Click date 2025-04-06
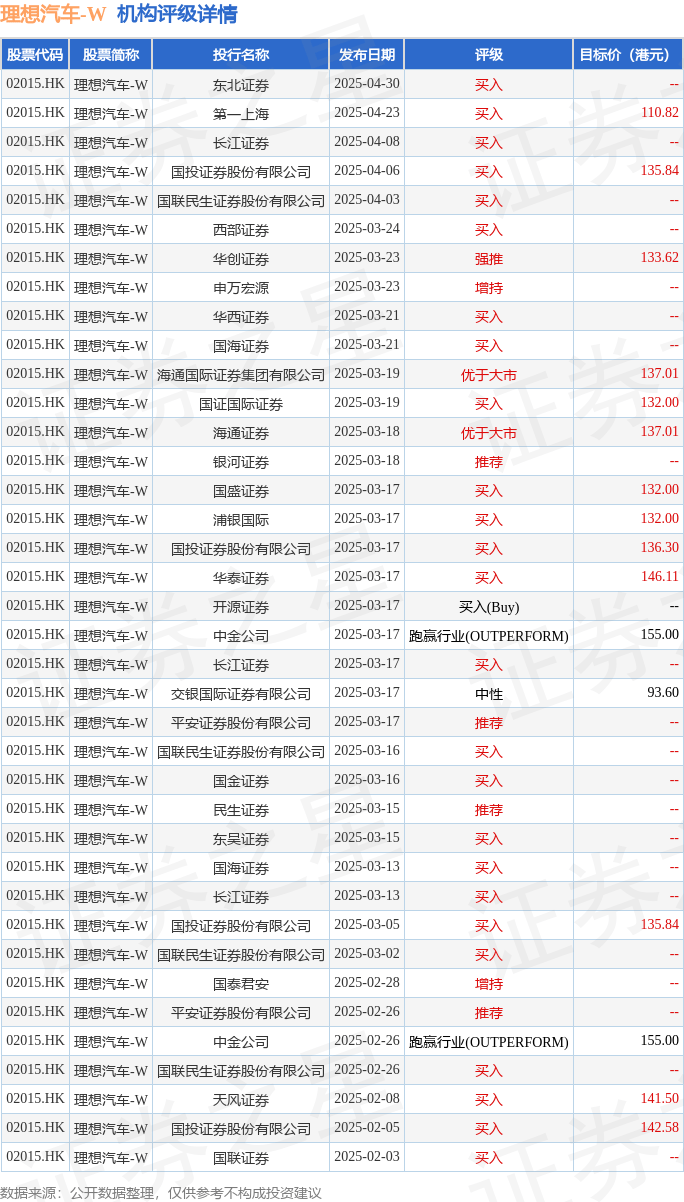684x1202 pixels. coord(367,171)
